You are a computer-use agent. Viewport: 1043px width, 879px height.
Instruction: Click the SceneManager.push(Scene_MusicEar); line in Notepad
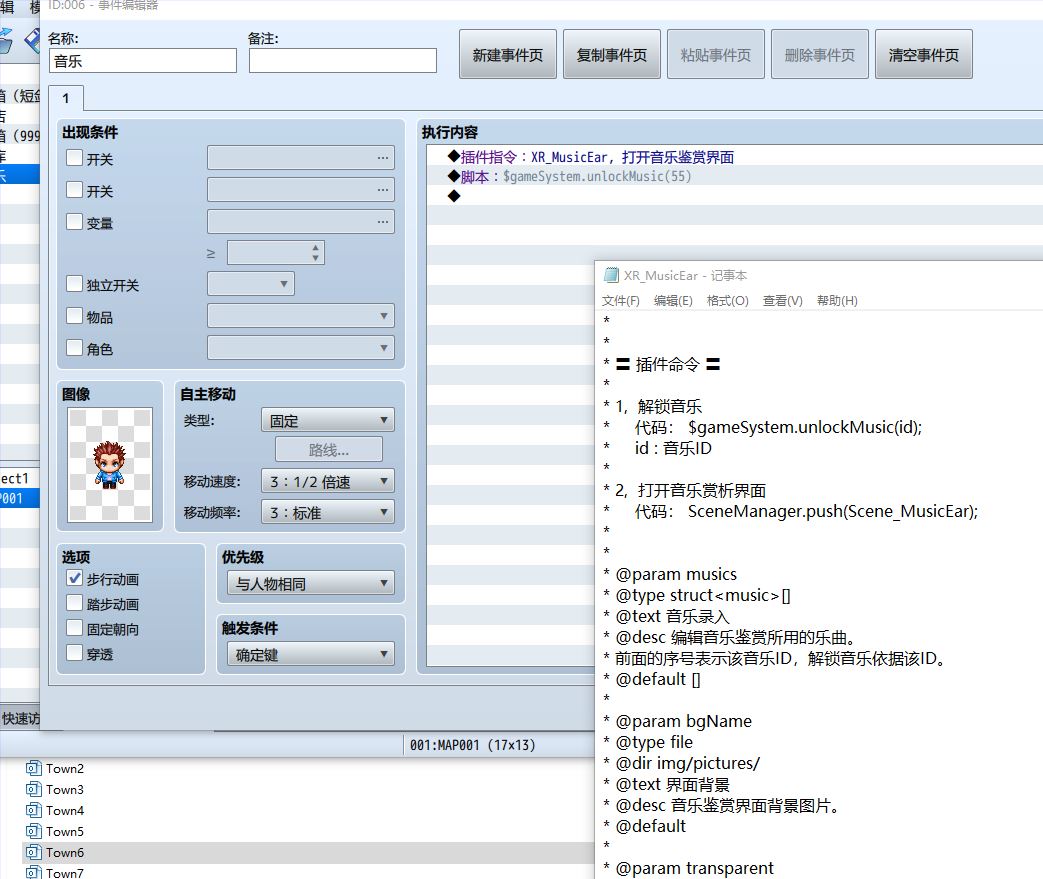pos(833,511)
